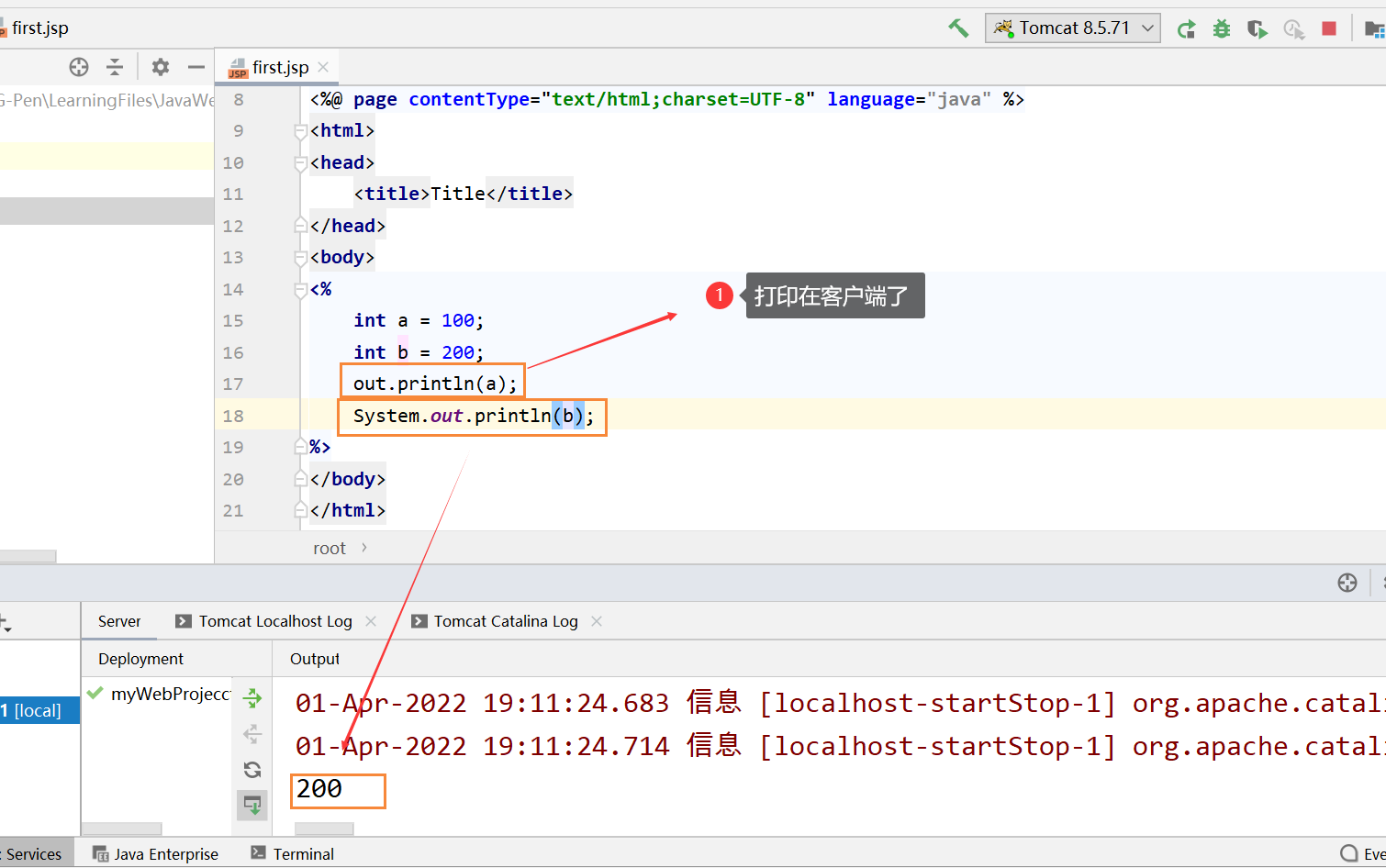Refresh deployment status with circular arrows icon
The image size is (1386, 868).
[x=252, y=770]
